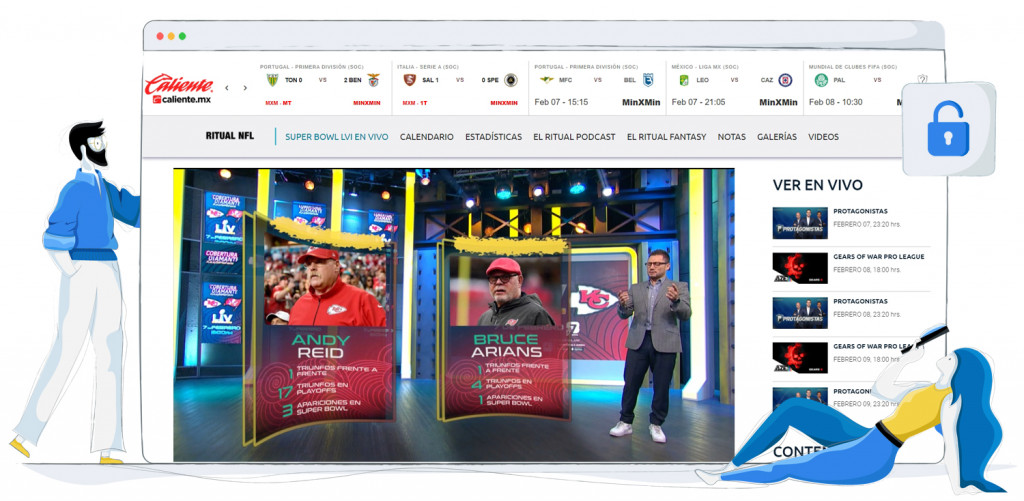Click Protagonistas Febrero 08, 23:20 title
Viewport: 1024px width, 501px height.
click(x=860, y=302)
